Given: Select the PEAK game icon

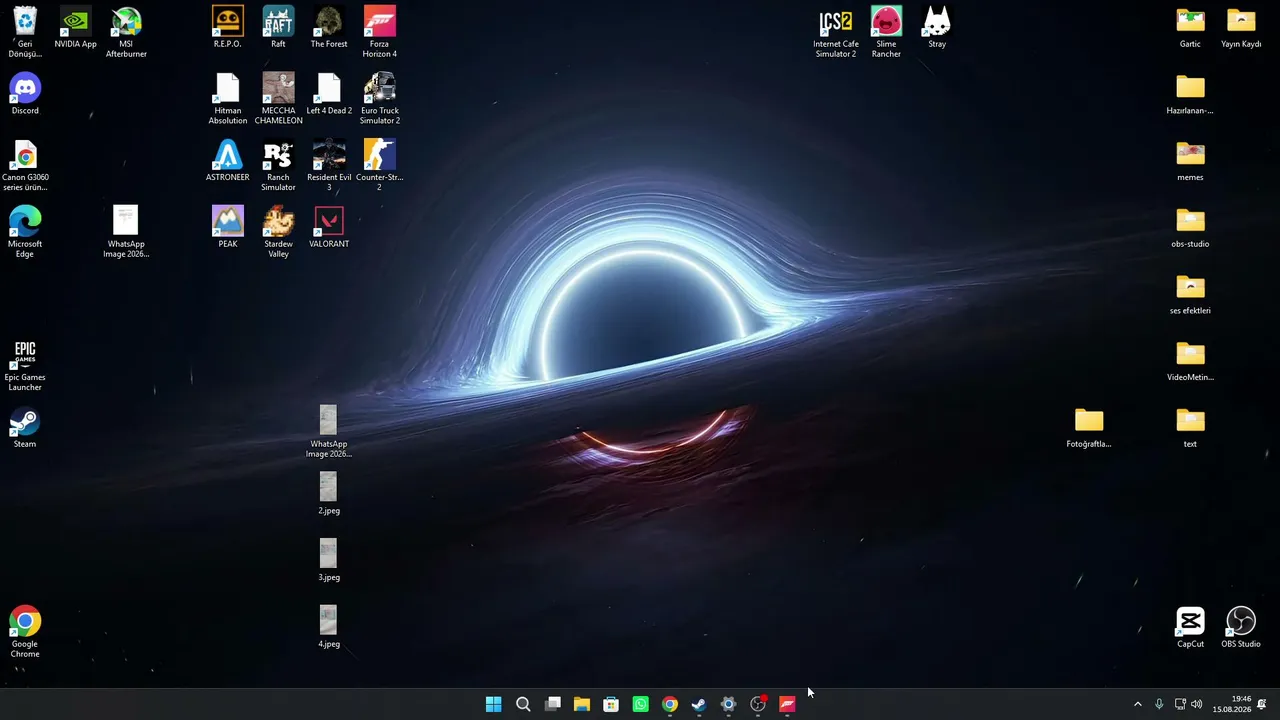Looking at the screenshot, I should (228, 228).
